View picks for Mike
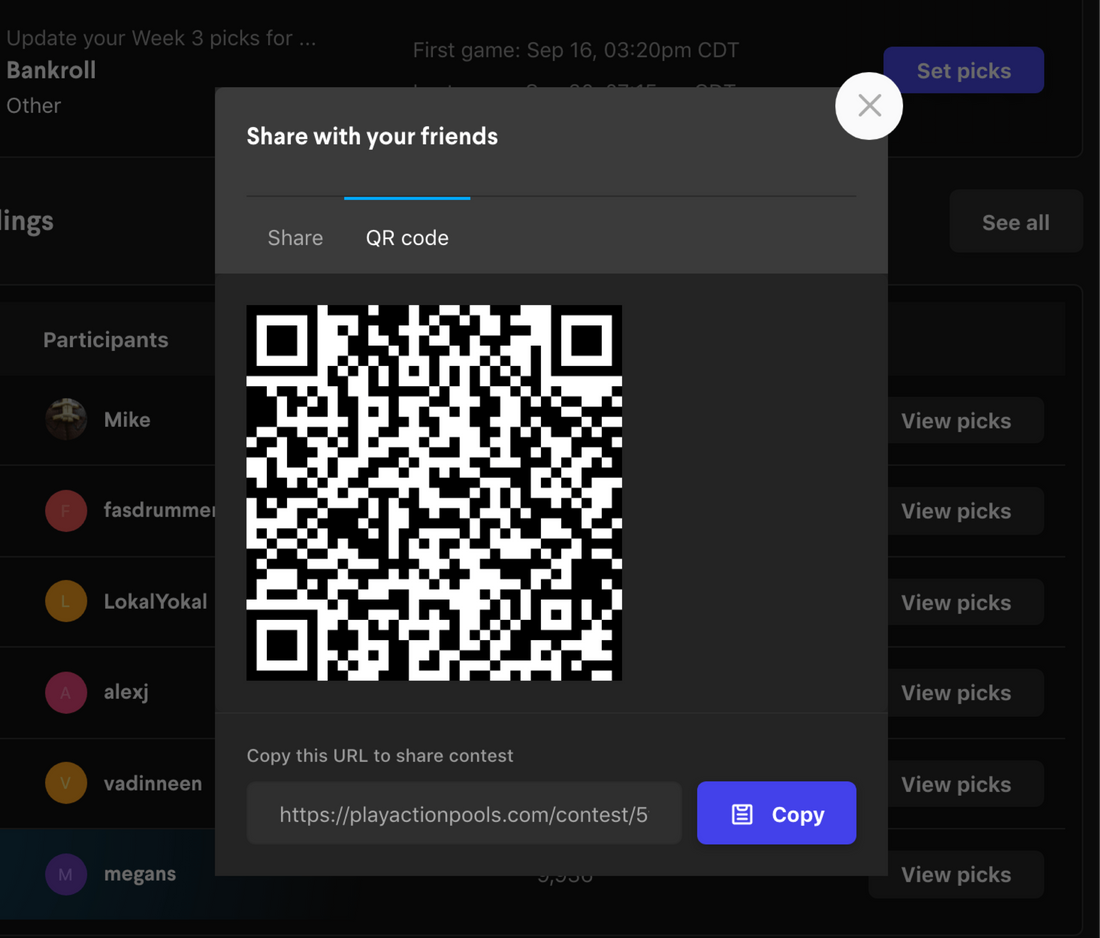 point(955,421)
